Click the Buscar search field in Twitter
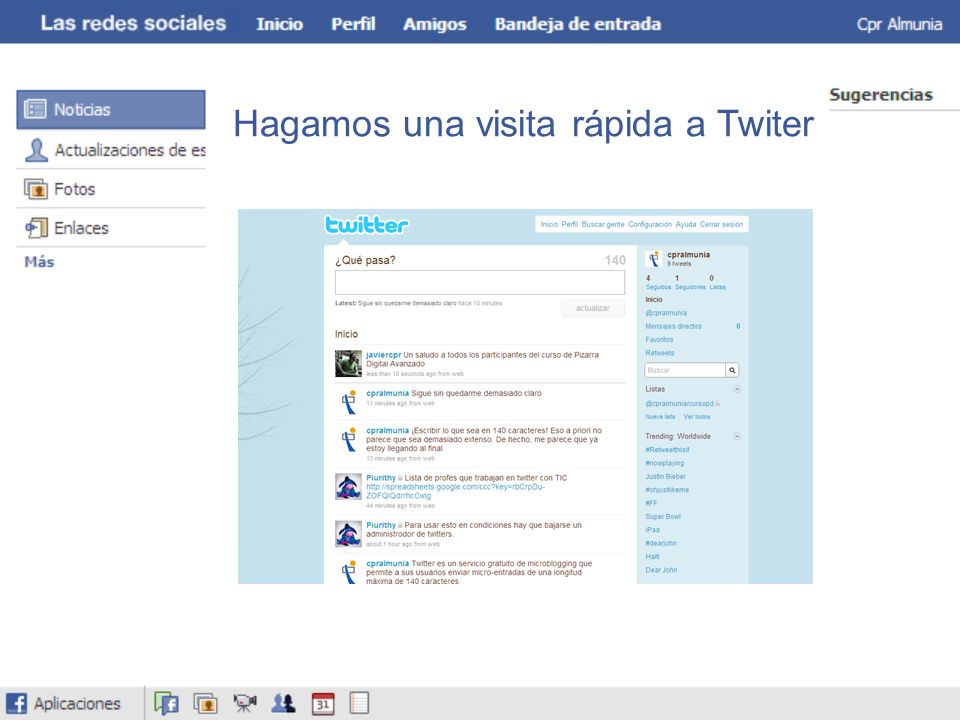Viewport: 960px width, 720px height. [x=685, y=370]
